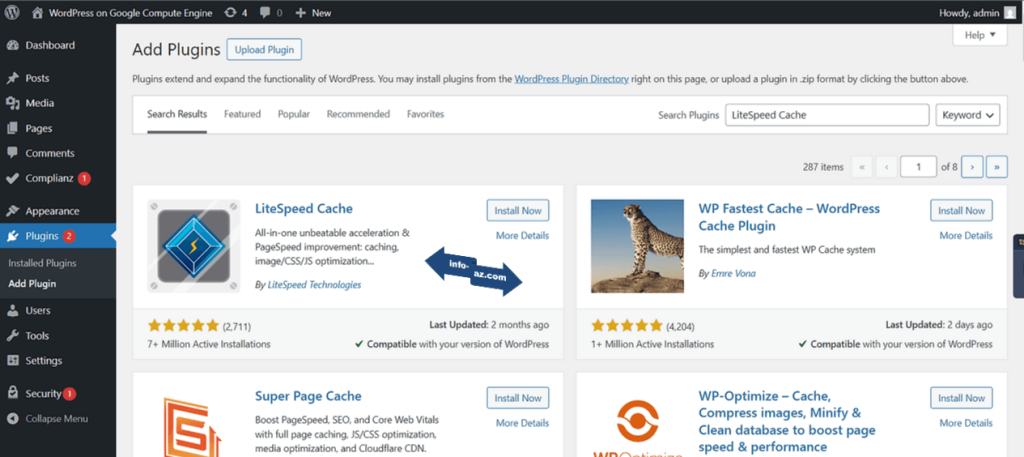Expand the Help panel dropdown
1024x457 pixels.
click(x=979, y=35)
